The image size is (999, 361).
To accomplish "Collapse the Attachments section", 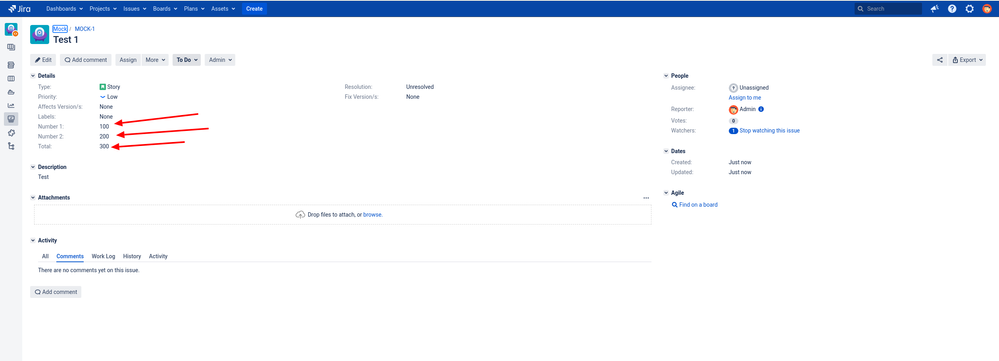I will pos(33,197).
